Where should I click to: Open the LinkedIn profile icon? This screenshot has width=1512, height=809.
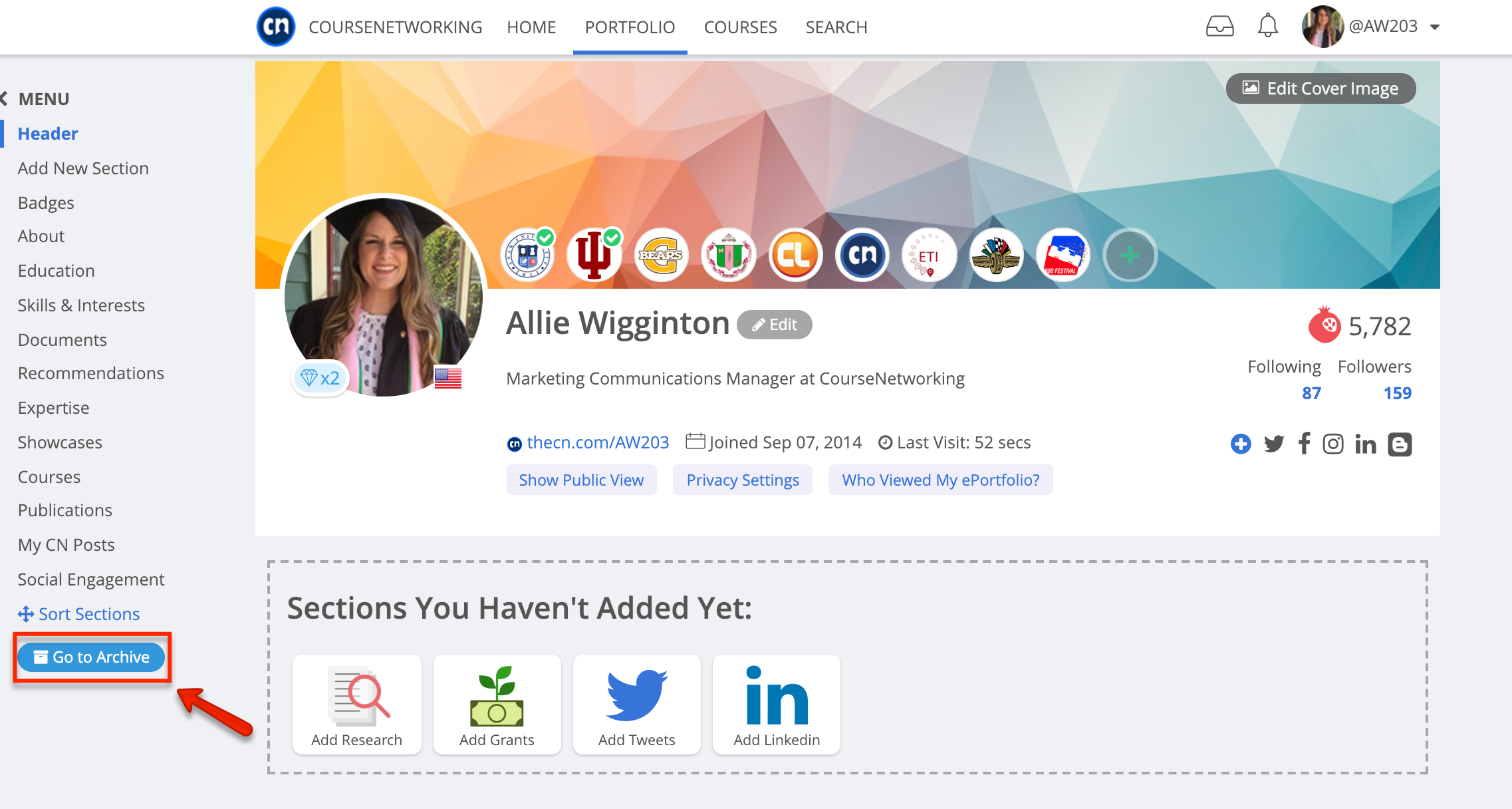tap(1366, 444)
